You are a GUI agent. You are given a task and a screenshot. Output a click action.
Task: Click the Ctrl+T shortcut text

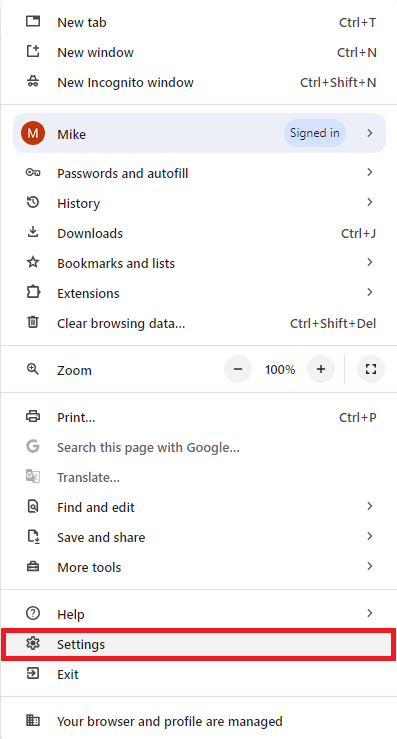[x=357, y=23]
